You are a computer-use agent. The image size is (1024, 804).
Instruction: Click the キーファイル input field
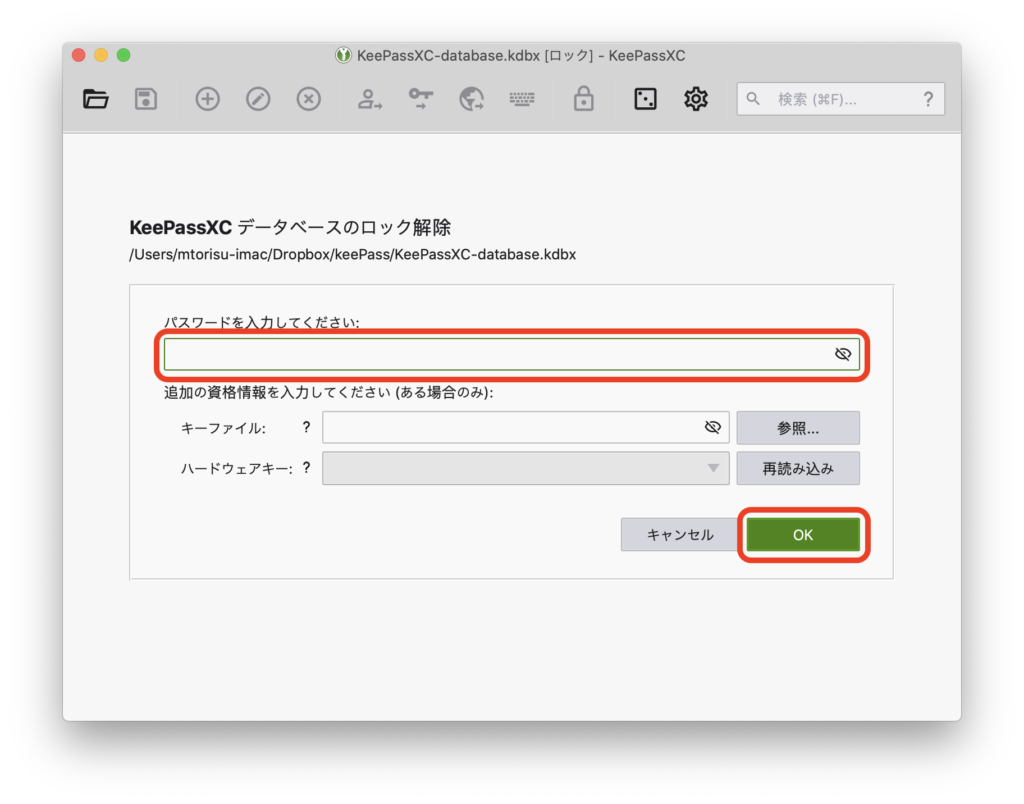[525, 427]
